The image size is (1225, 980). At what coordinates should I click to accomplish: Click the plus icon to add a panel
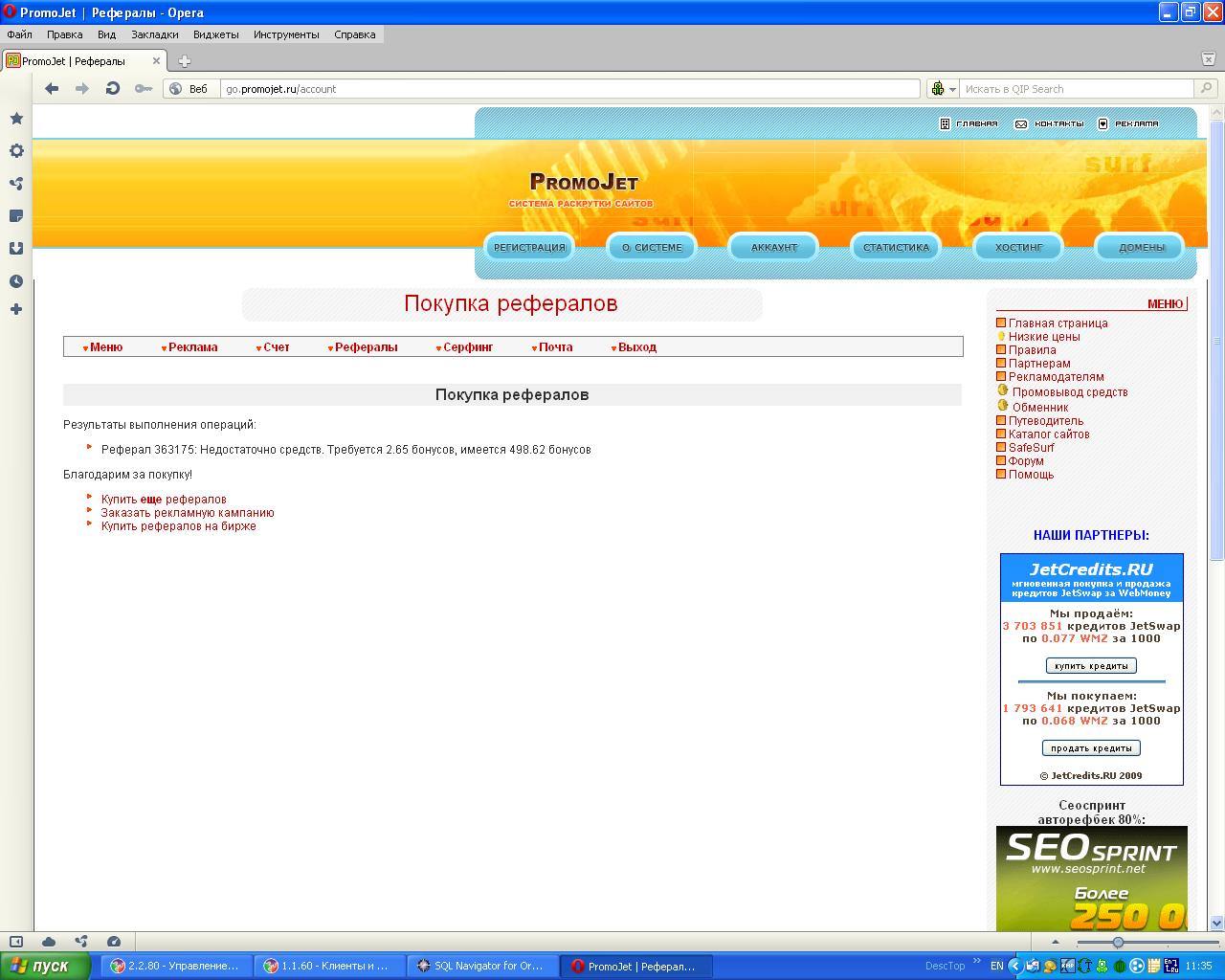[x=16, y=309]
